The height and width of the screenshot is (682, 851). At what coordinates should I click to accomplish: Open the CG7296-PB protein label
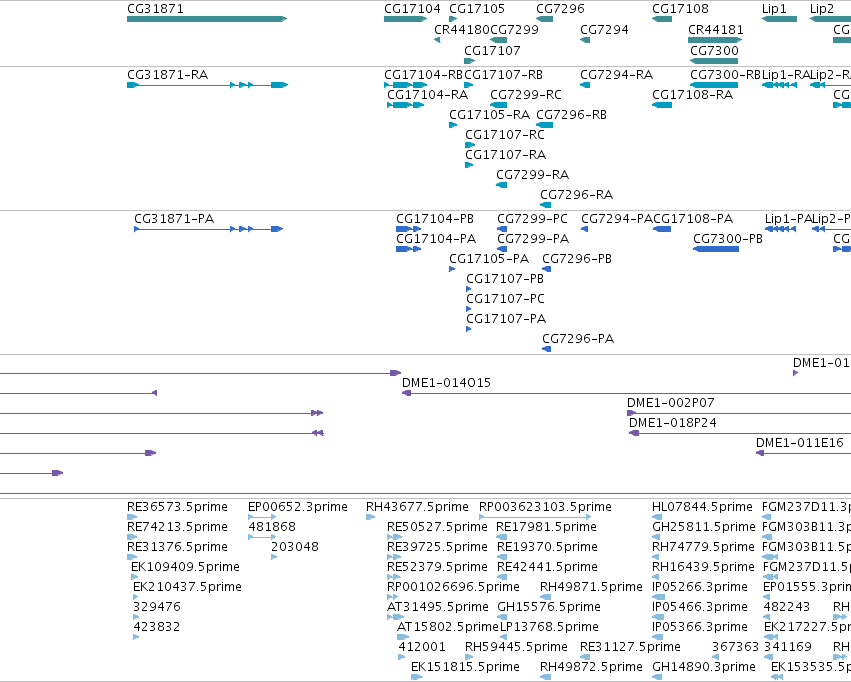(x=577, y=259)
